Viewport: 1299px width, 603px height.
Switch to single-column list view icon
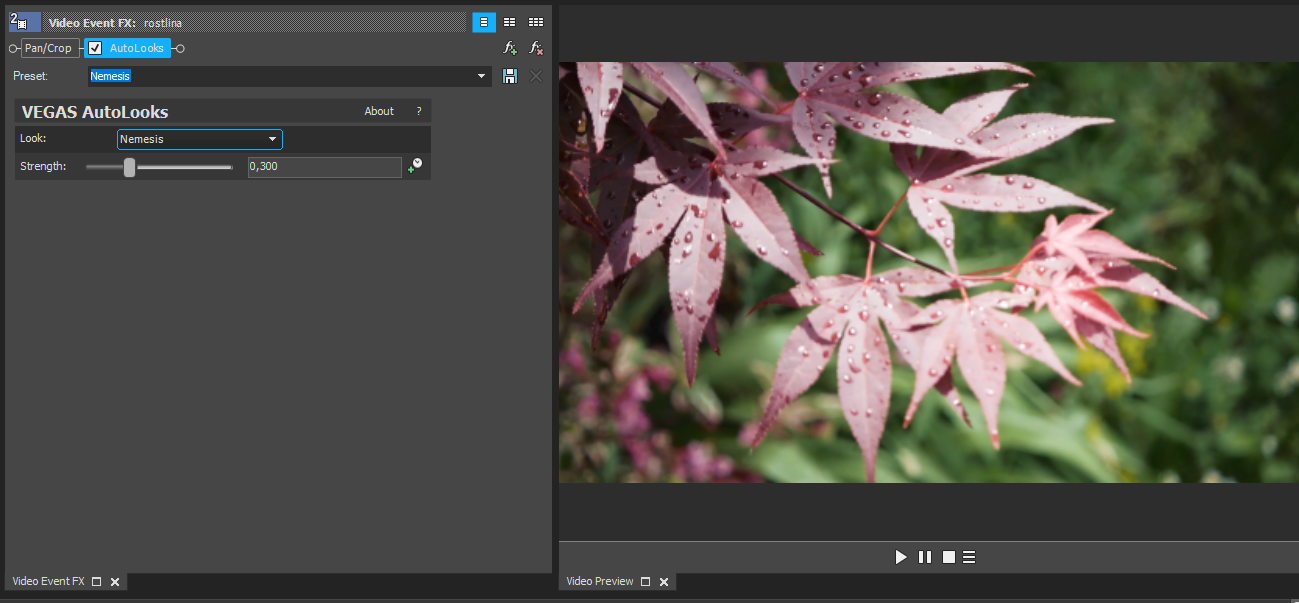click(484, 22)
